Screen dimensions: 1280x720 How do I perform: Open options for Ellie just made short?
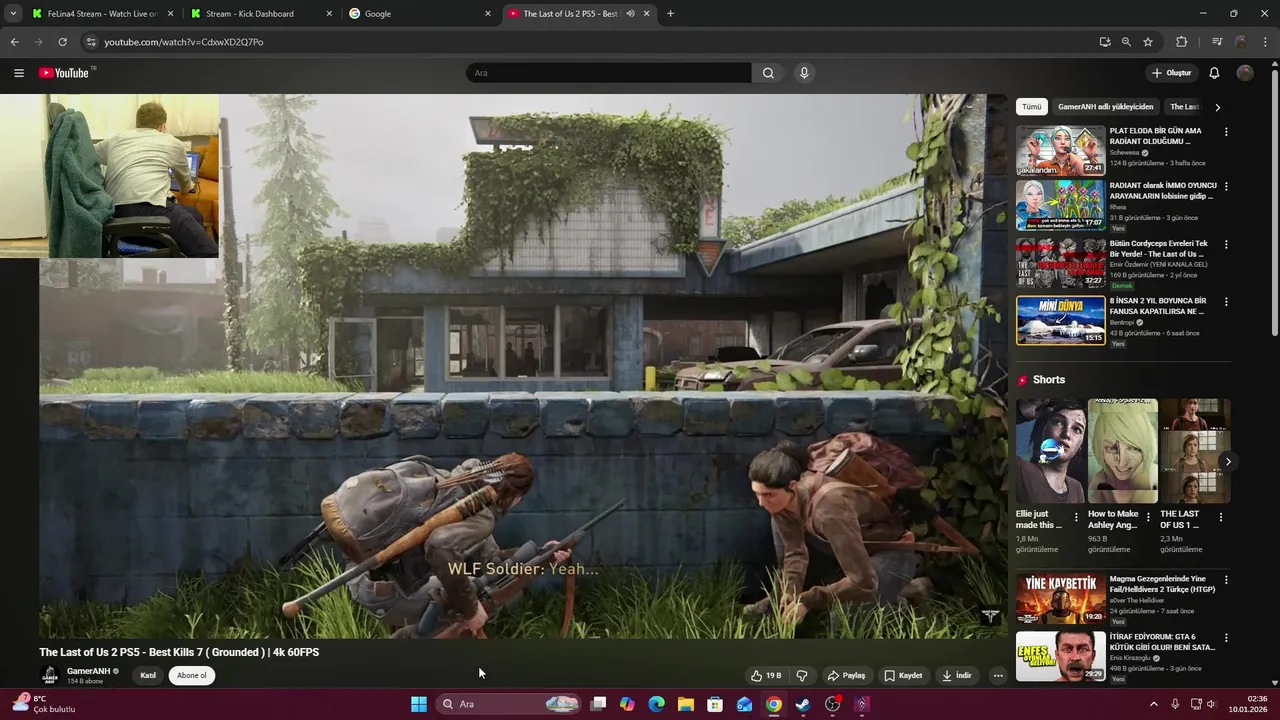[1076, 517]
